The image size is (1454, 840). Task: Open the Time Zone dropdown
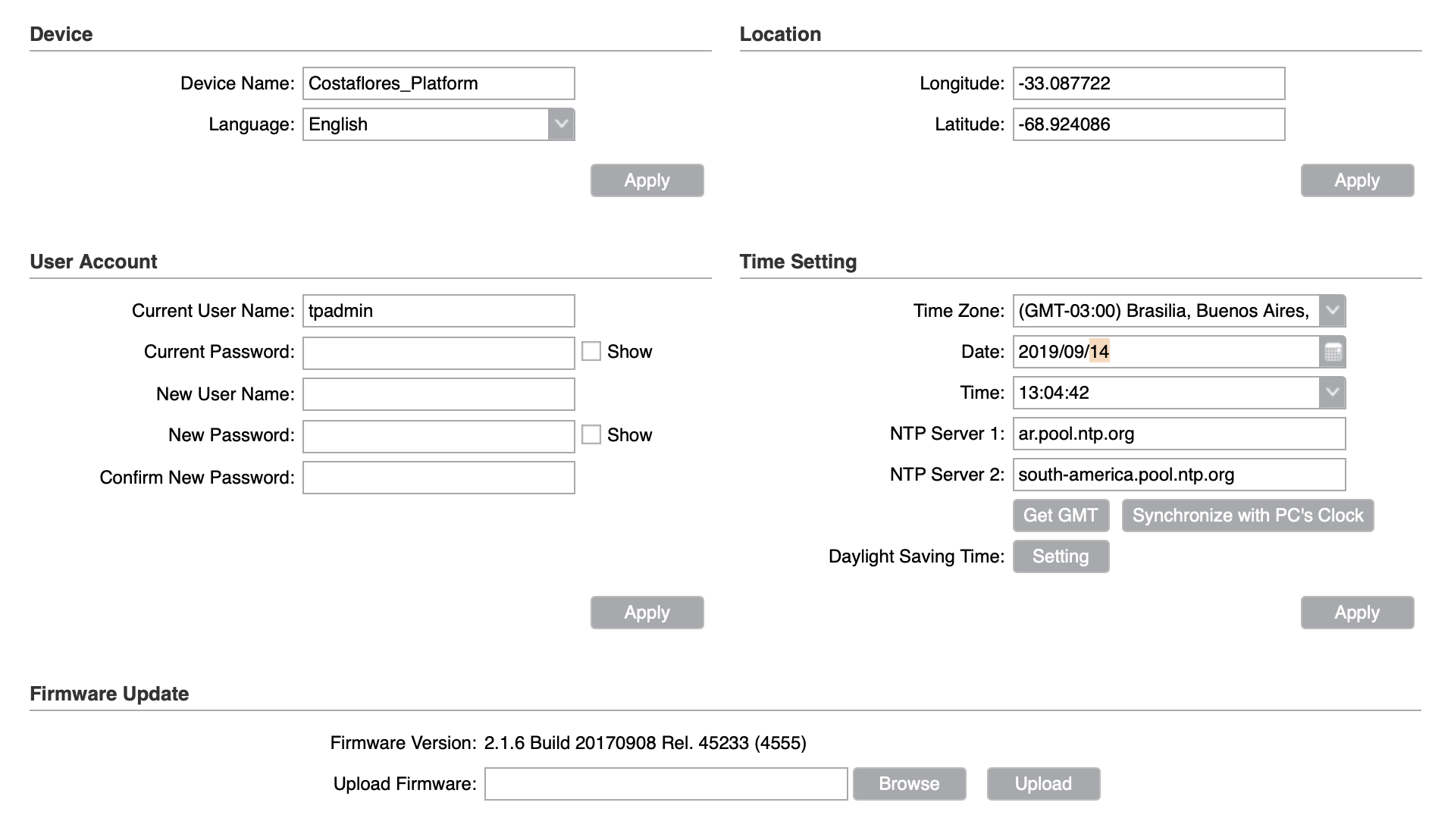(1332, 311)
